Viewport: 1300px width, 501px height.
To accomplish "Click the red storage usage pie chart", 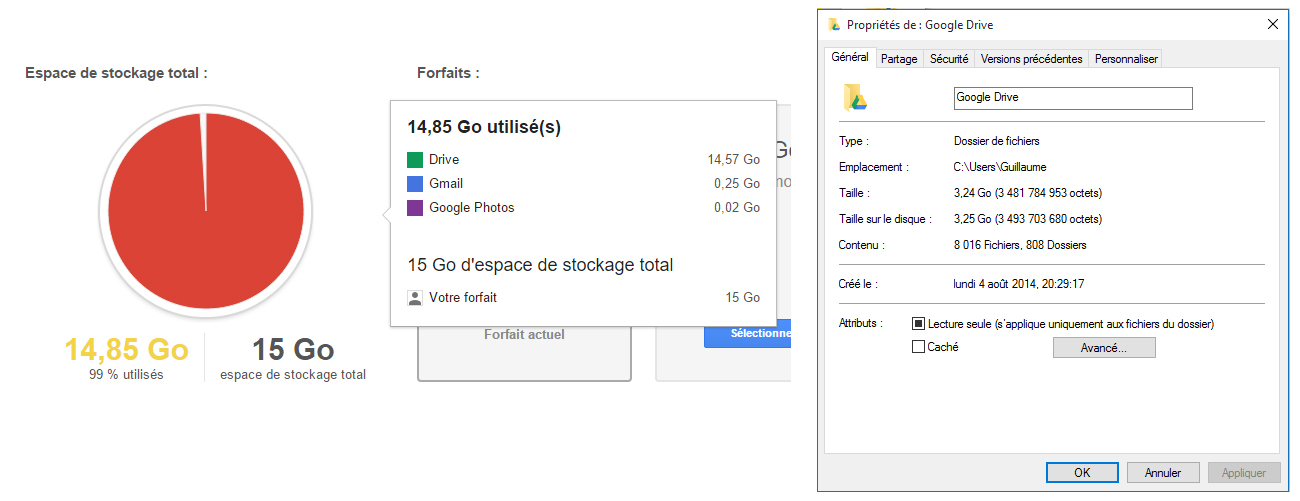I will click(206, 211).
